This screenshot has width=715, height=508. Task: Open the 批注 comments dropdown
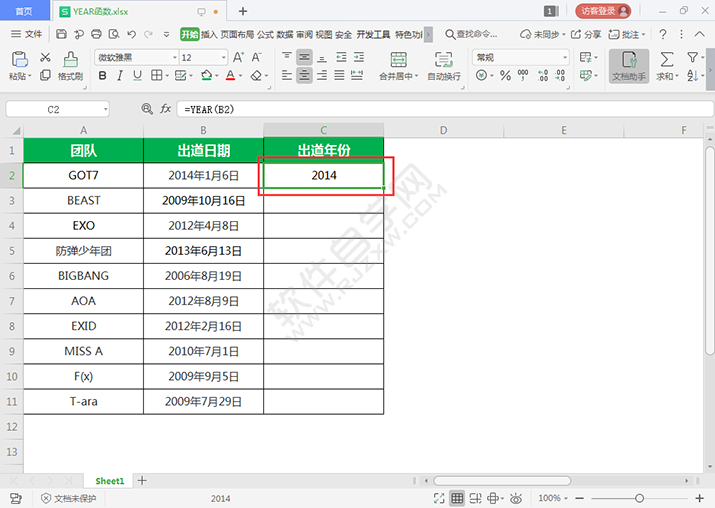point(627,34)
